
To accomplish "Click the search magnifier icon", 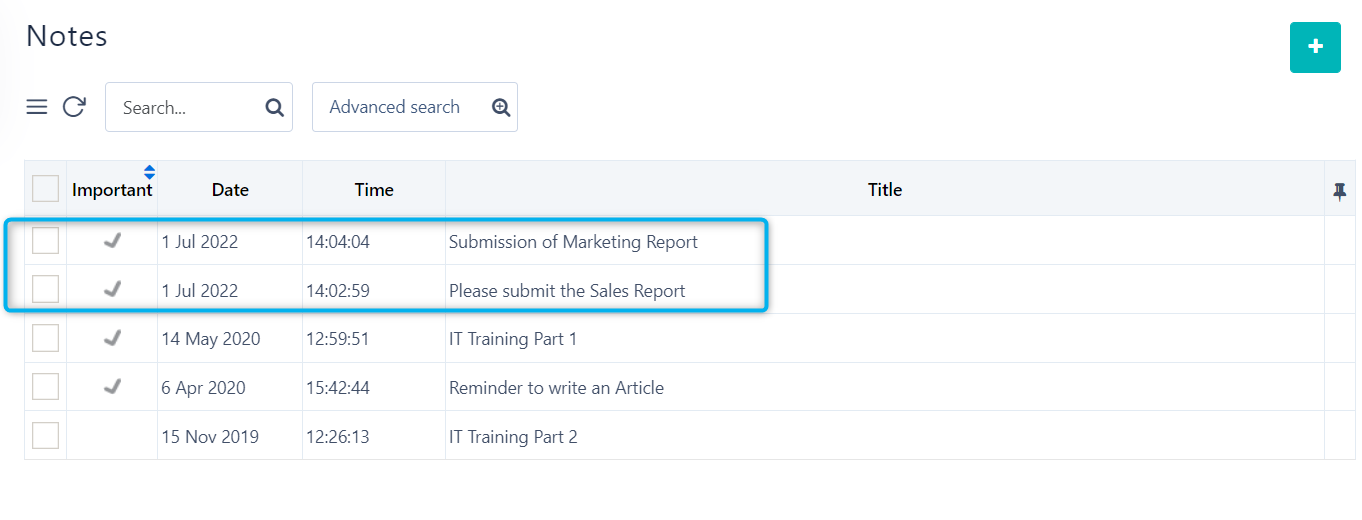I will [x=274, y=108].
